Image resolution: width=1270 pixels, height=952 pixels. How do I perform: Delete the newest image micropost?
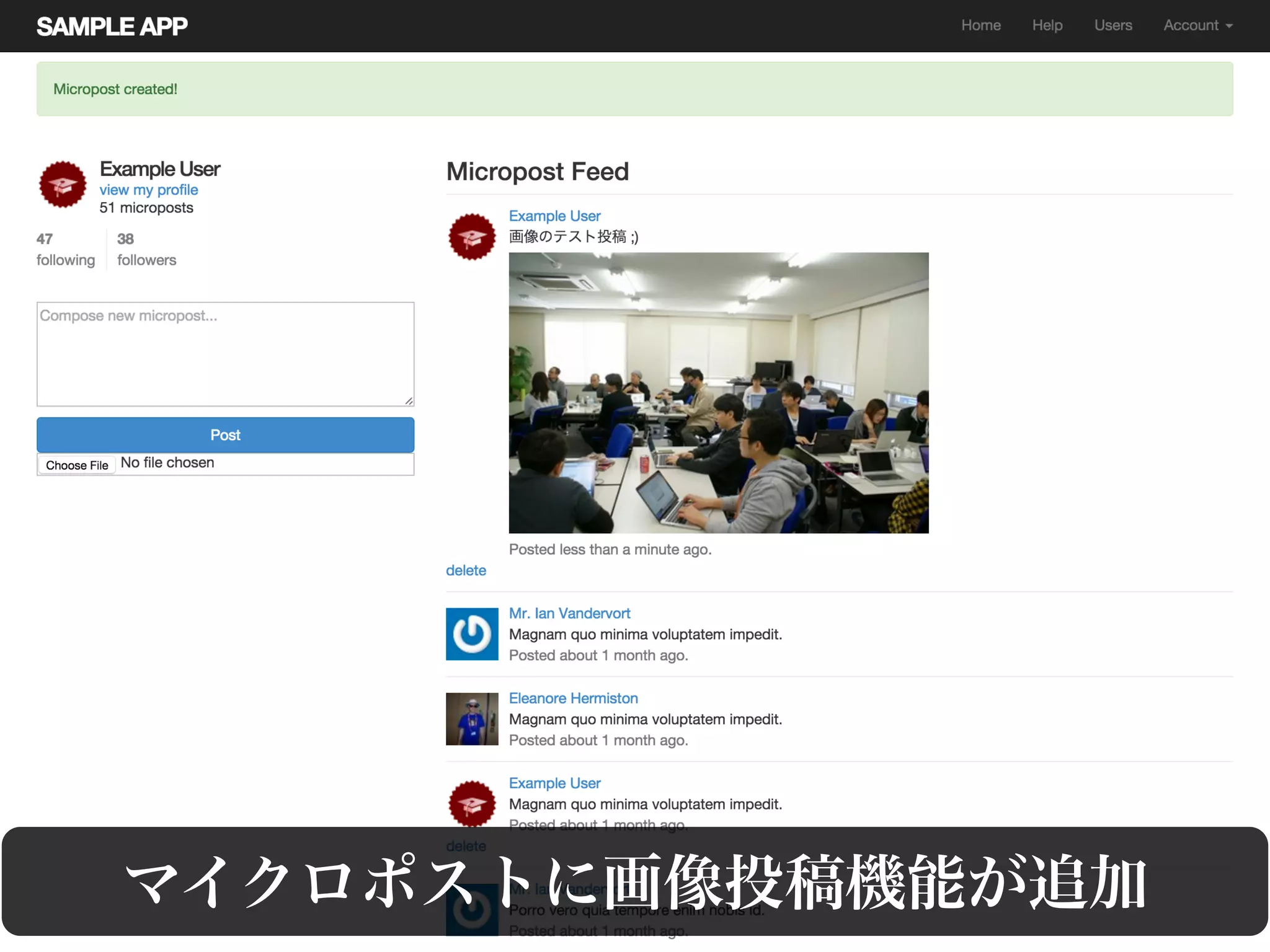click(466, 570)
